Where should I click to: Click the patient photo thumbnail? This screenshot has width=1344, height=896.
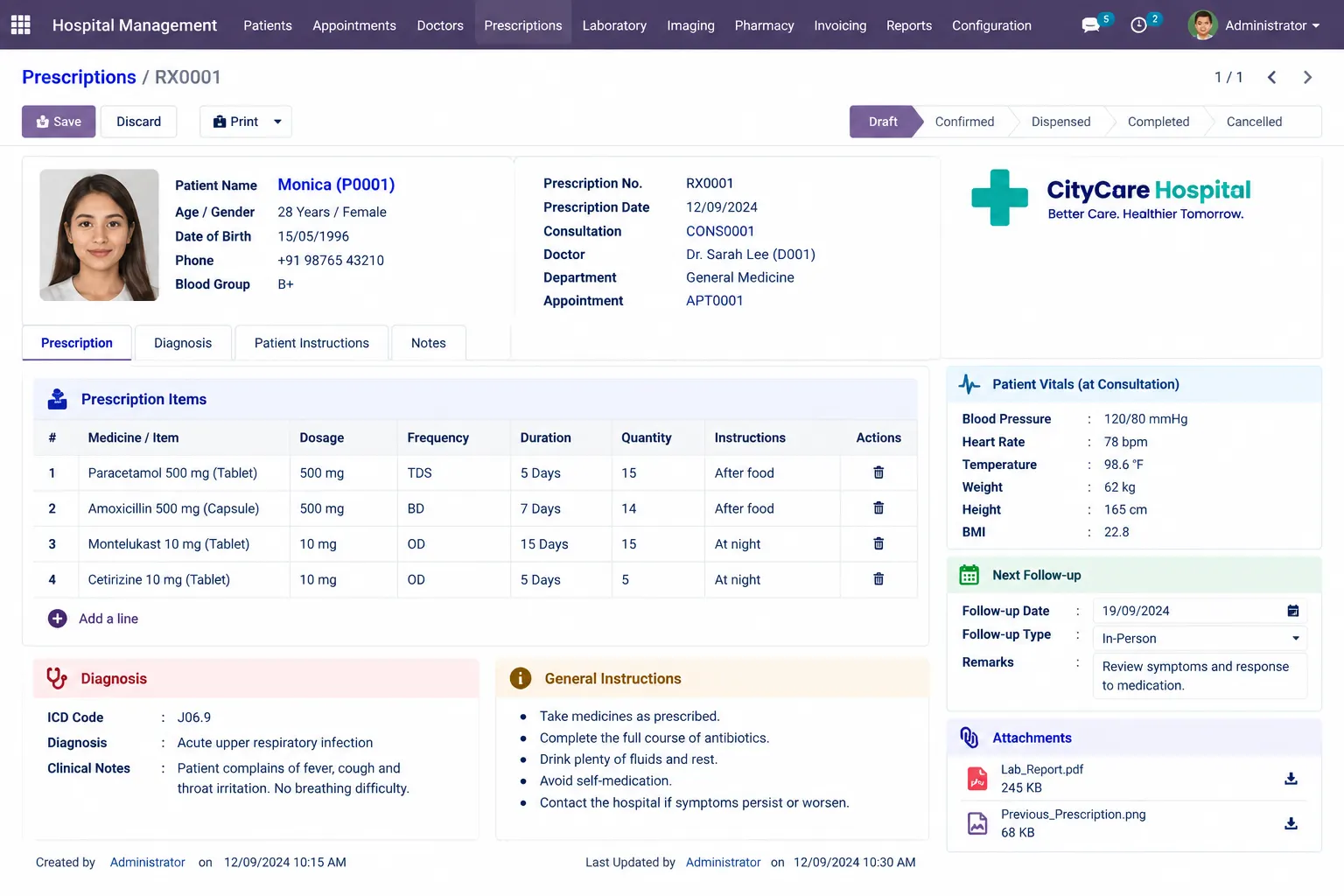pyautogui.click(x=99, y=234)
